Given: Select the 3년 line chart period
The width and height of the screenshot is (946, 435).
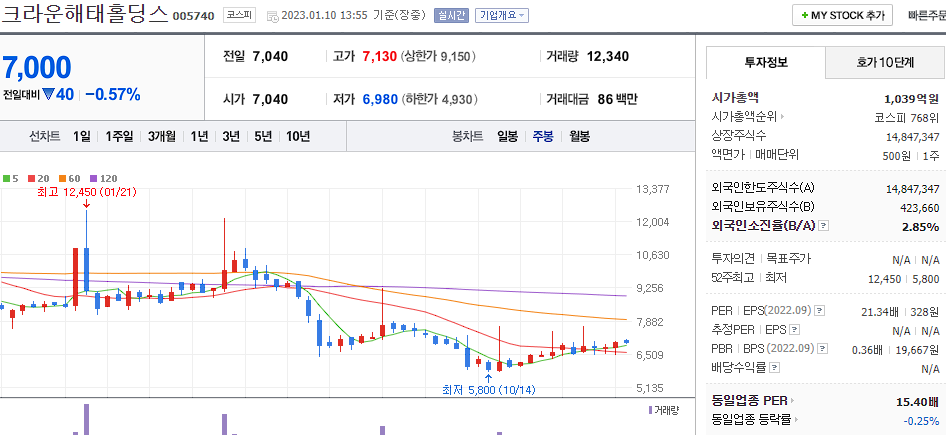Looking at the screenshot, I should coord(230,136).
